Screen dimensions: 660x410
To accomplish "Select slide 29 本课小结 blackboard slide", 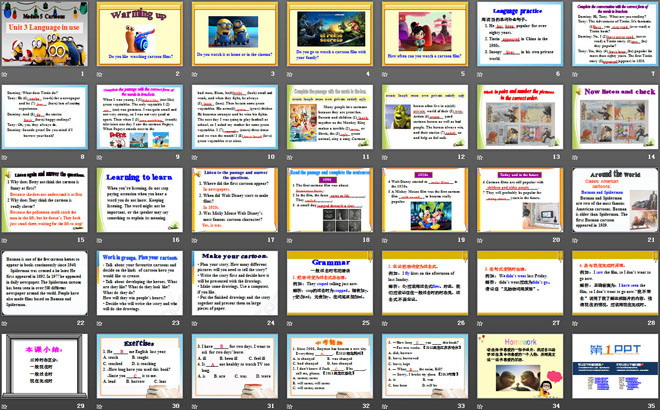I will (x=45, y=366).
